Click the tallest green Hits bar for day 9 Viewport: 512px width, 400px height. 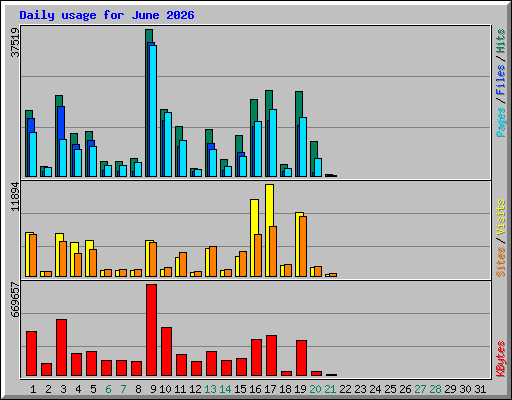(x=149, y=36)
